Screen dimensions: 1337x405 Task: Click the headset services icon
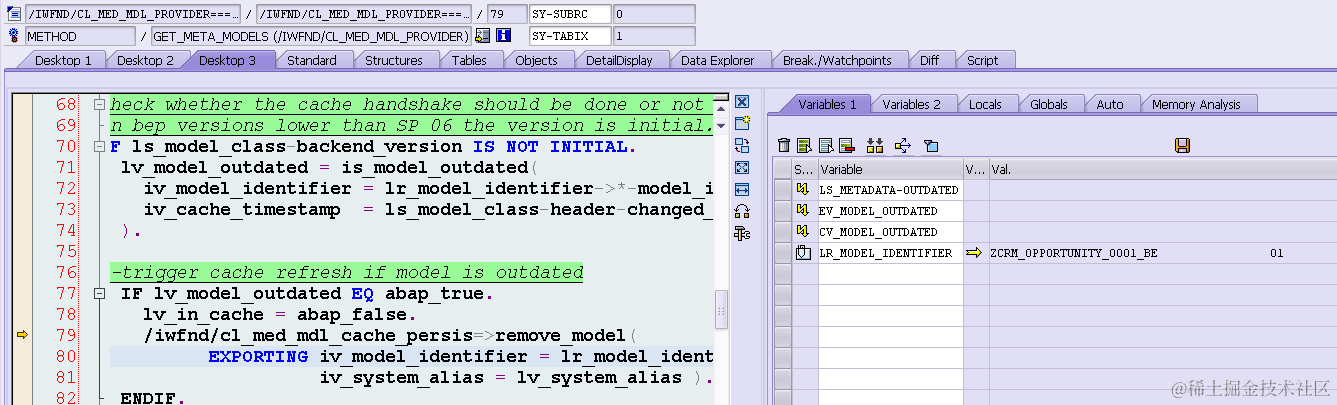coord(742,211)
